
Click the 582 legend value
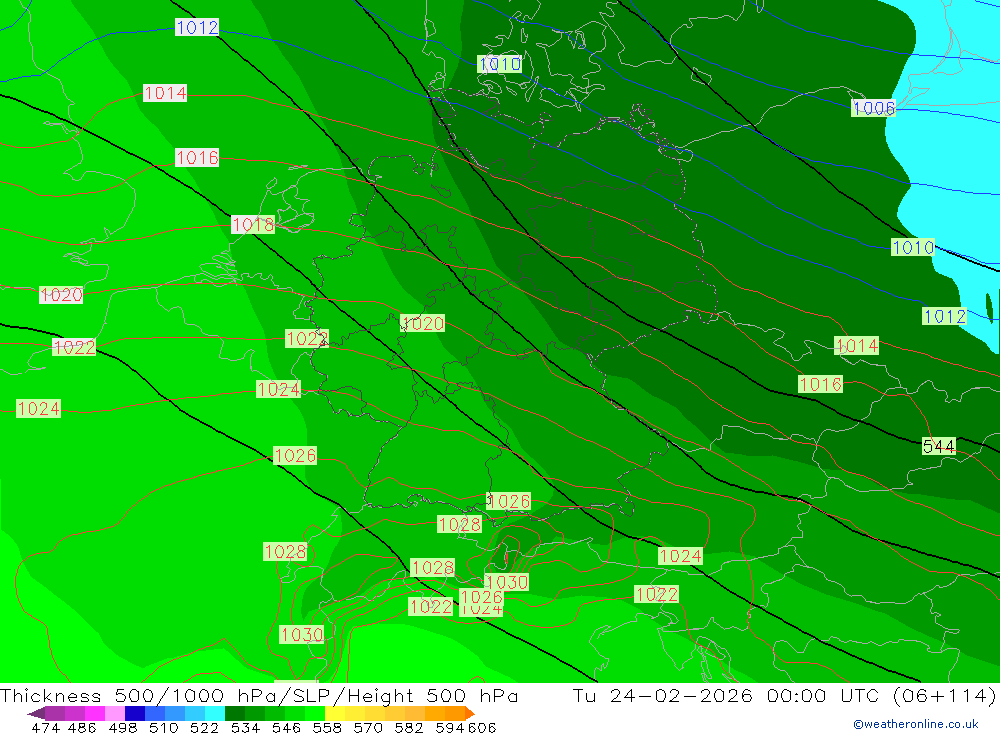[408, 727]
